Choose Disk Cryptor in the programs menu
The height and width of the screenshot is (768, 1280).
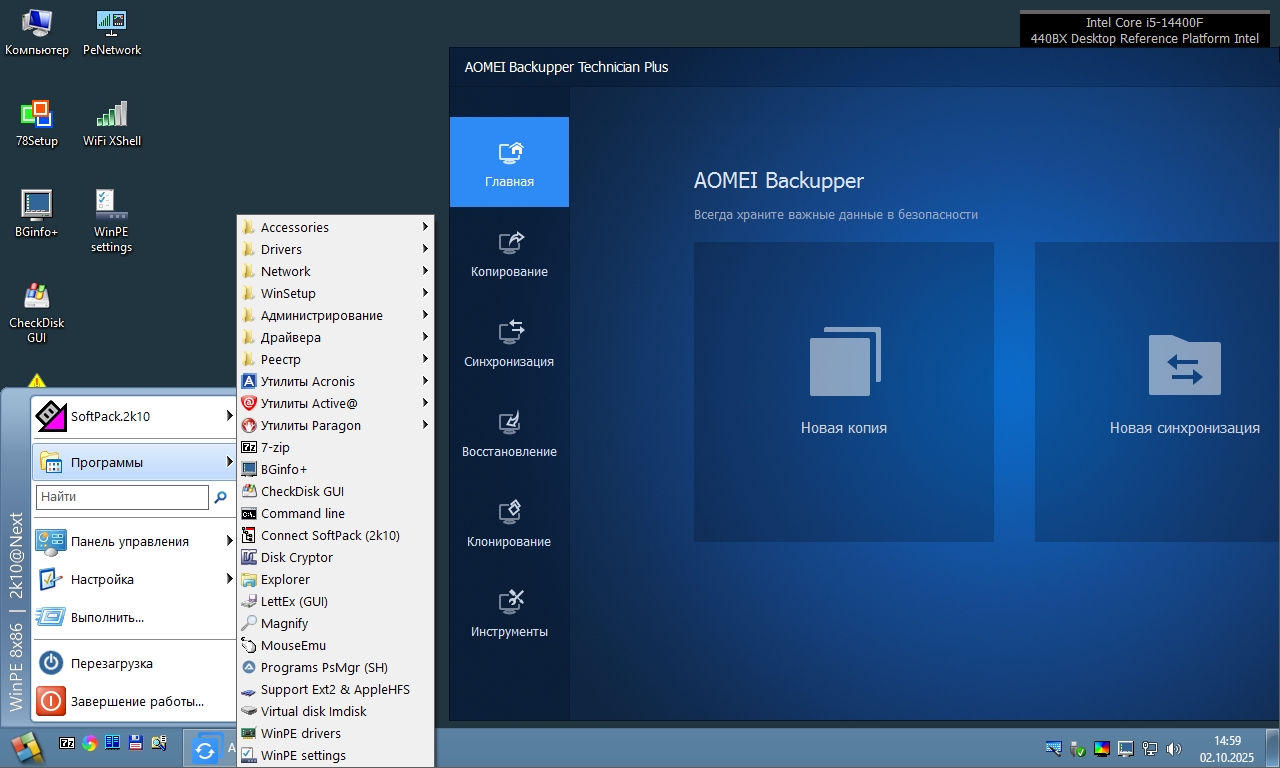coord(296,557)
